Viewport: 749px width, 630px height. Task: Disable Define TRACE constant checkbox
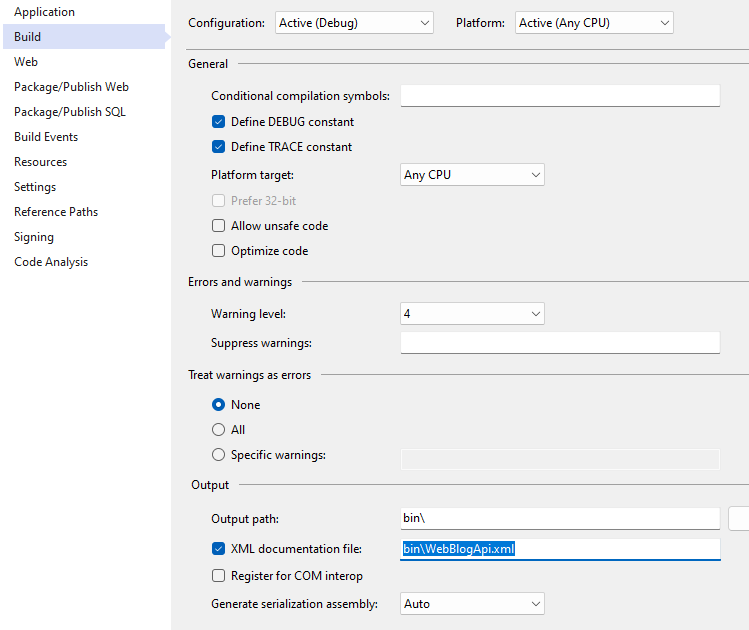click(219, 147)
